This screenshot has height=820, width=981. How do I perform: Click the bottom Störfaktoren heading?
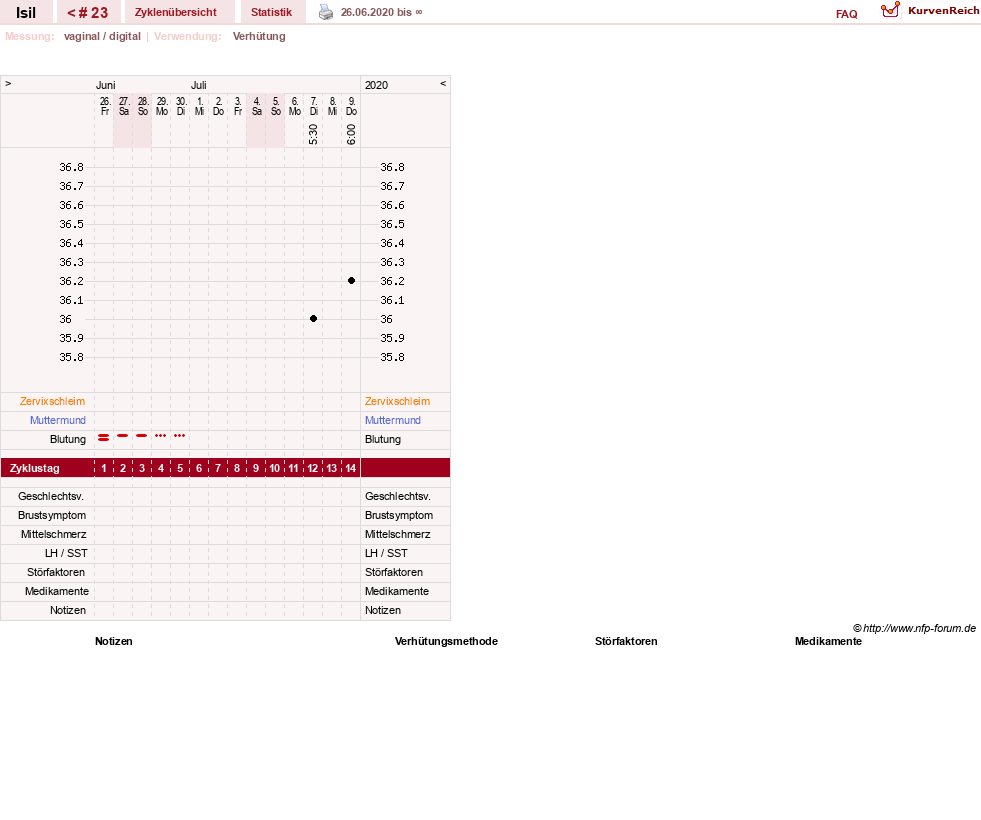(626, 641)
